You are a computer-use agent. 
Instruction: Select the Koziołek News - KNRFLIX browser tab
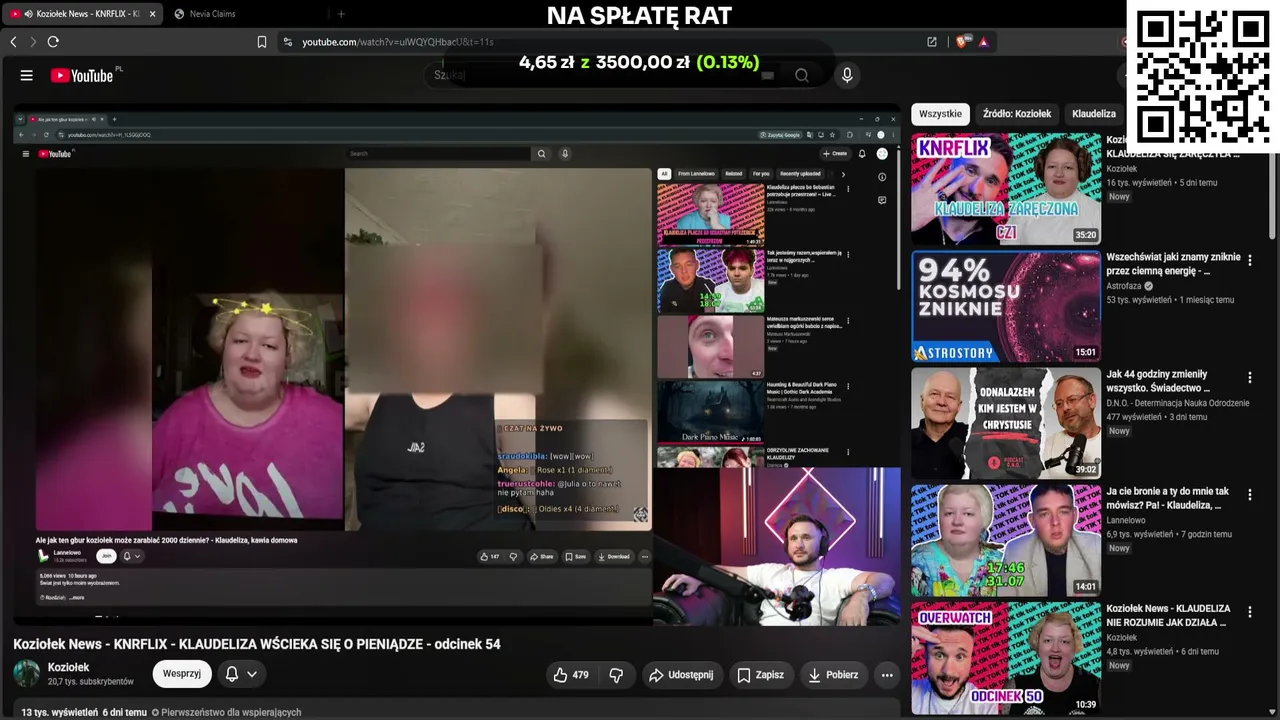pos(82,14)
